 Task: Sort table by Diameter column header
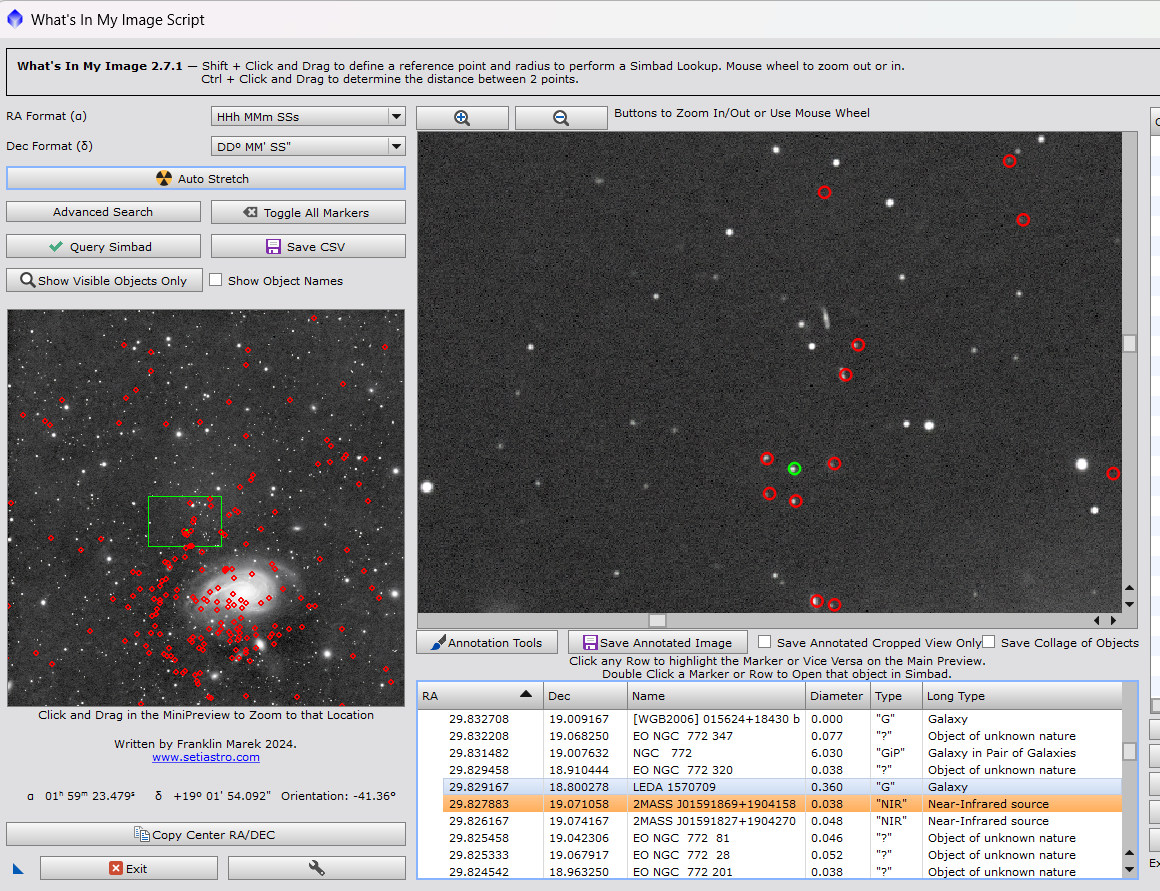837,696
